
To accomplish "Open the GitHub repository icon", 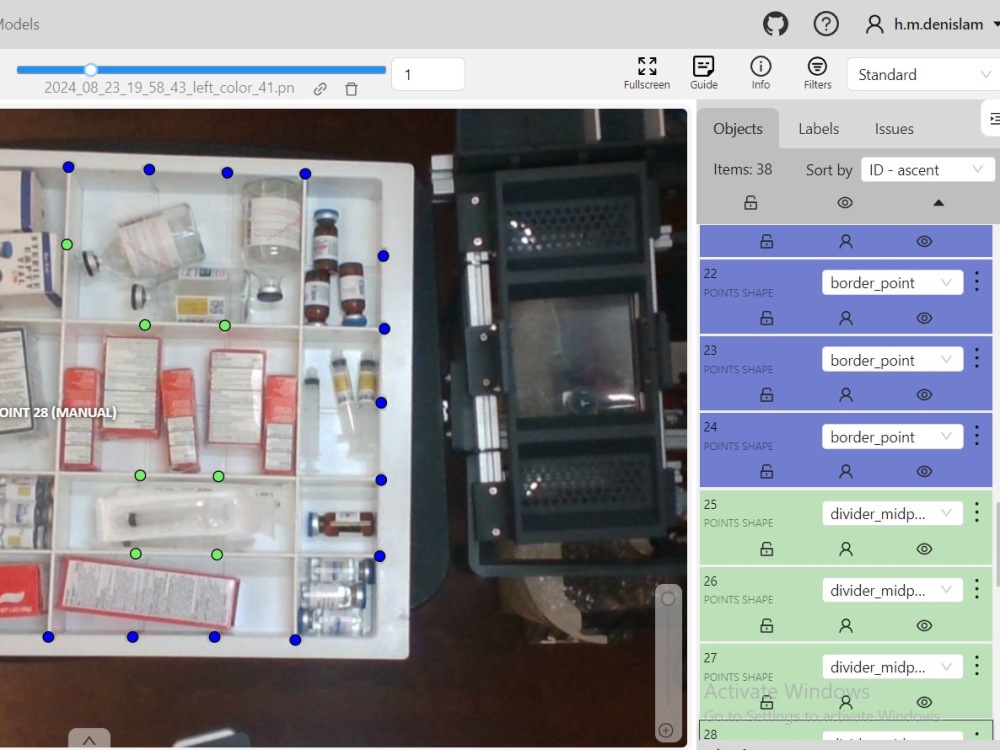I will pyautogui.click(x=776, y=24).
